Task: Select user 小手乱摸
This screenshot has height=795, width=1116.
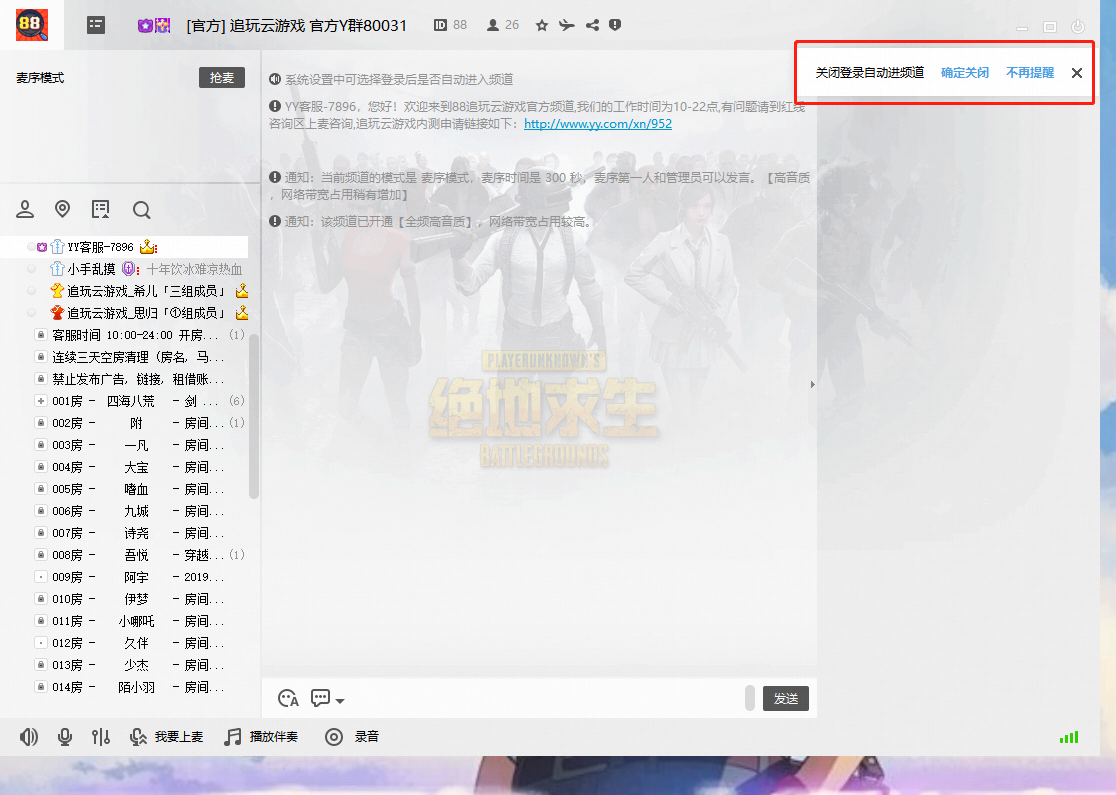Action: click(x=135, y=269)
